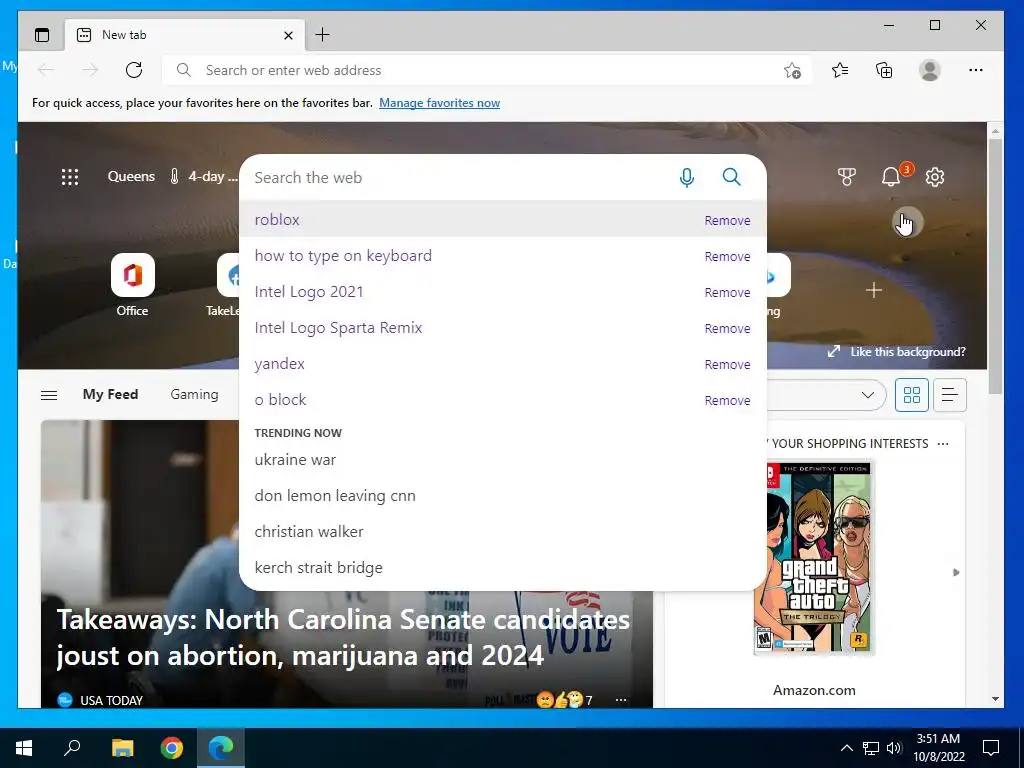Viewport: 1024px width, 768px height.
Task: Switch to My Feed tab
Action: [110, 394]
